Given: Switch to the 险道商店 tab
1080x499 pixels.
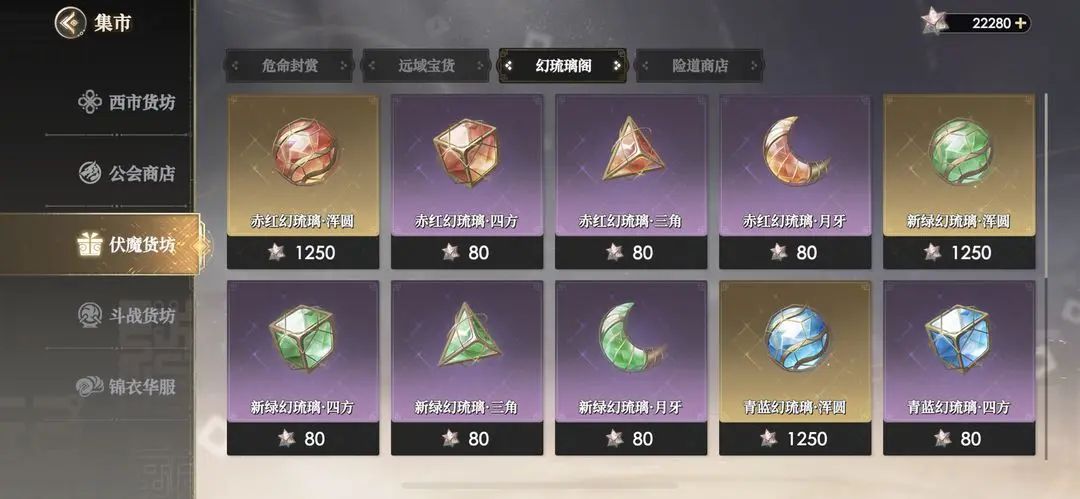Looking at the screenshot, I should pos(700,65).
